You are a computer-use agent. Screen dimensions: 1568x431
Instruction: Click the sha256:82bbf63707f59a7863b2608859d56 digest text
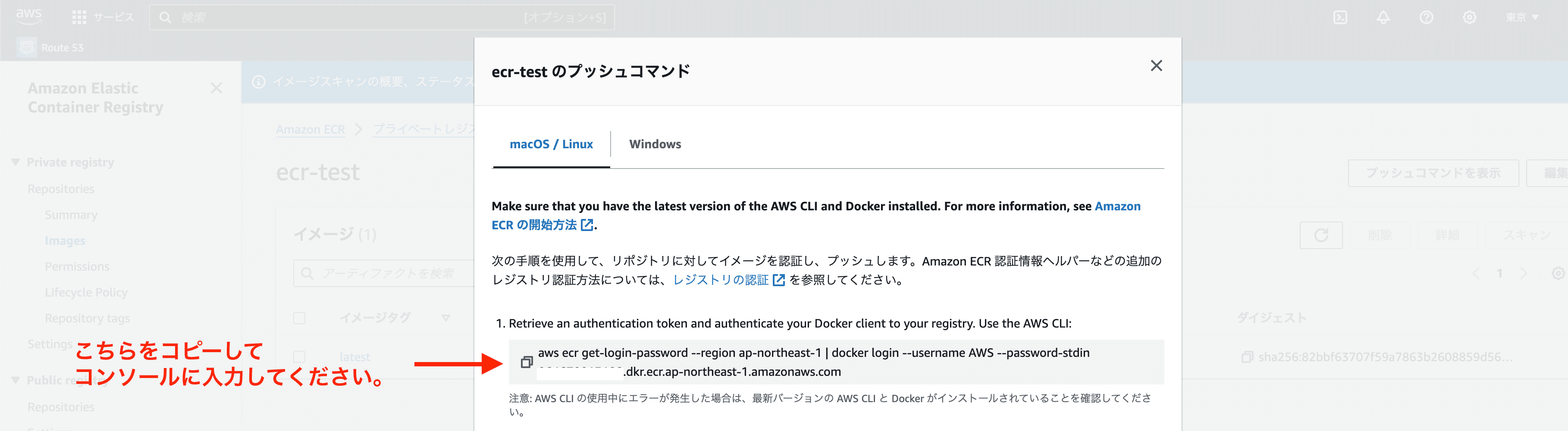(x=1386, y=357)
